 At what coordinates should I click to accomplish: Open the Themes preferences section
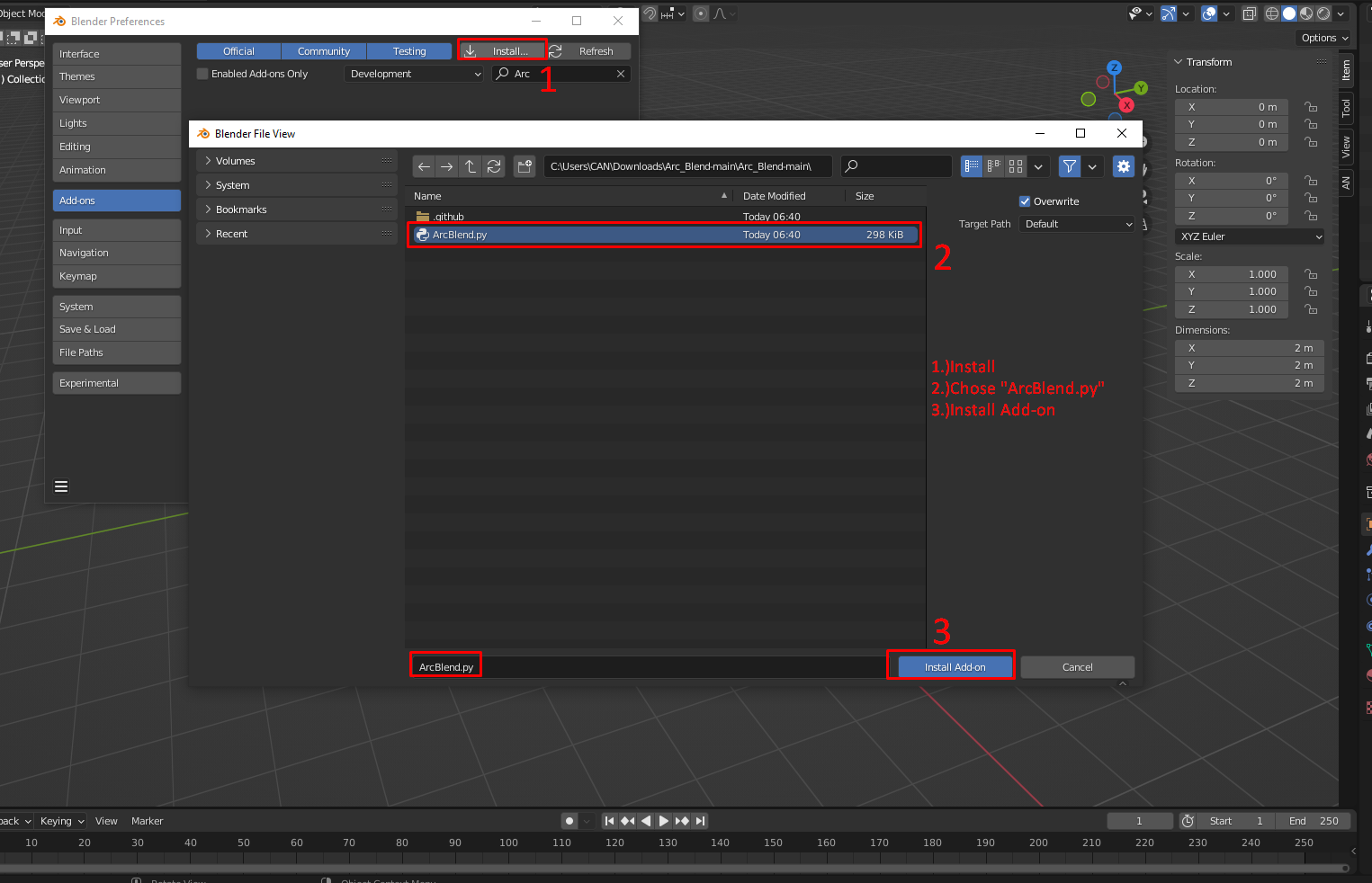coord(116,76)
